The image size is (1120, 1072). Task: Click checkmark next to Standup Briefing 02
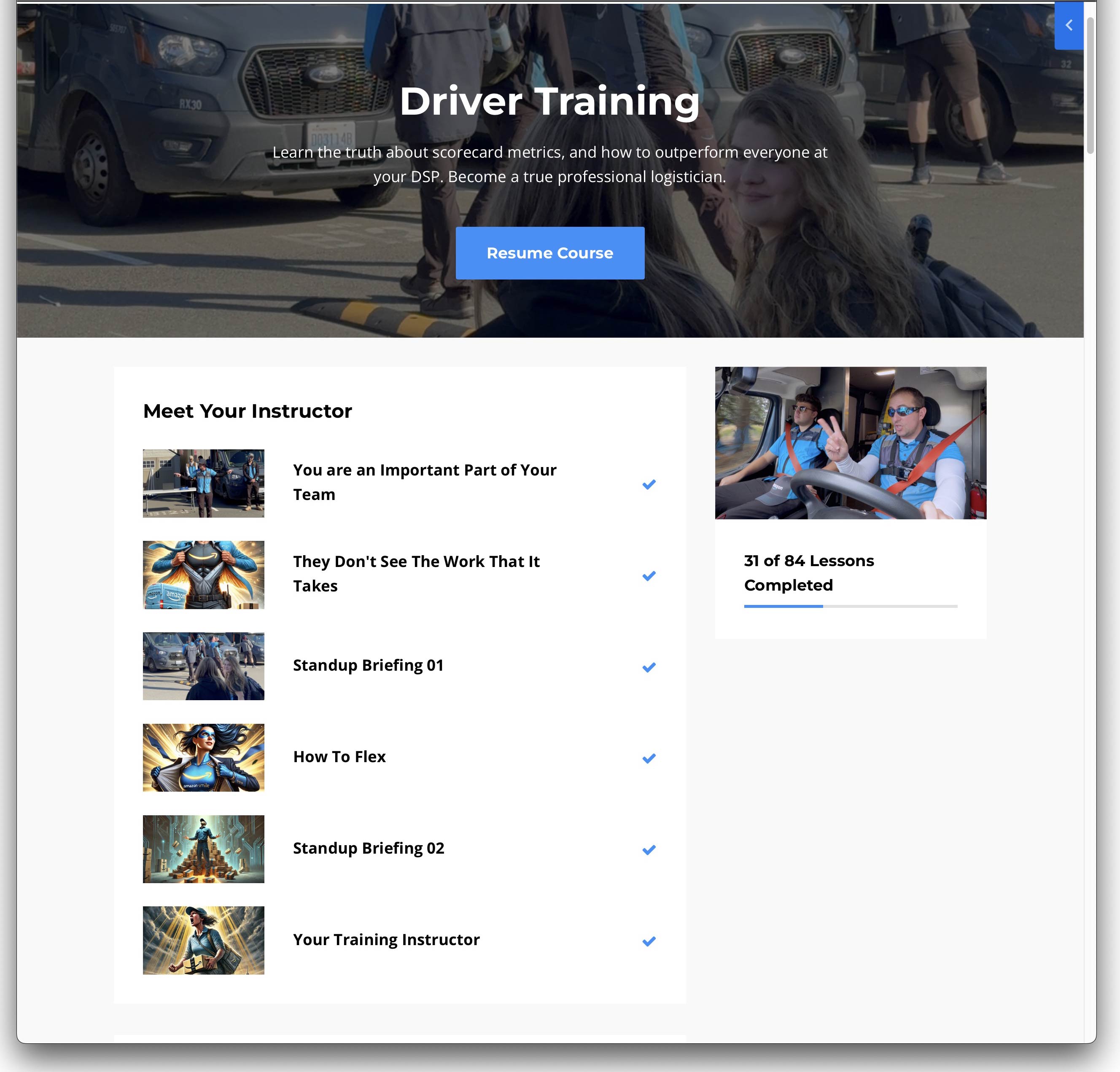pyautogui.click(x=649, y=850)
